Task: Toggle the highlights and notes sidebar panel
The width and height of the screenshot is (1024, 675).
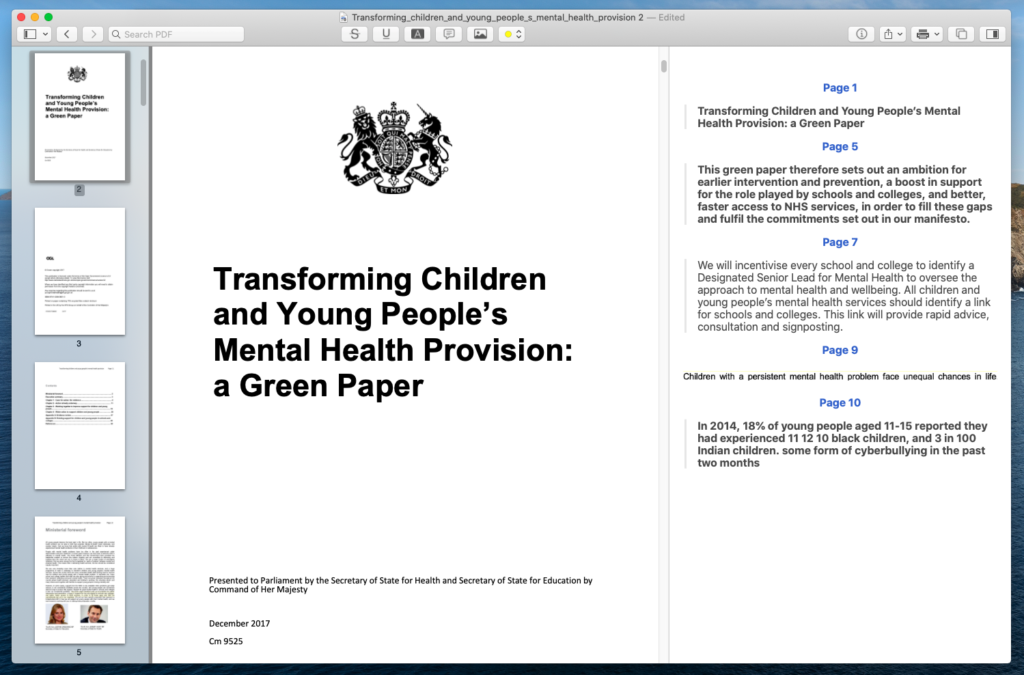Action: click(991, 33)
